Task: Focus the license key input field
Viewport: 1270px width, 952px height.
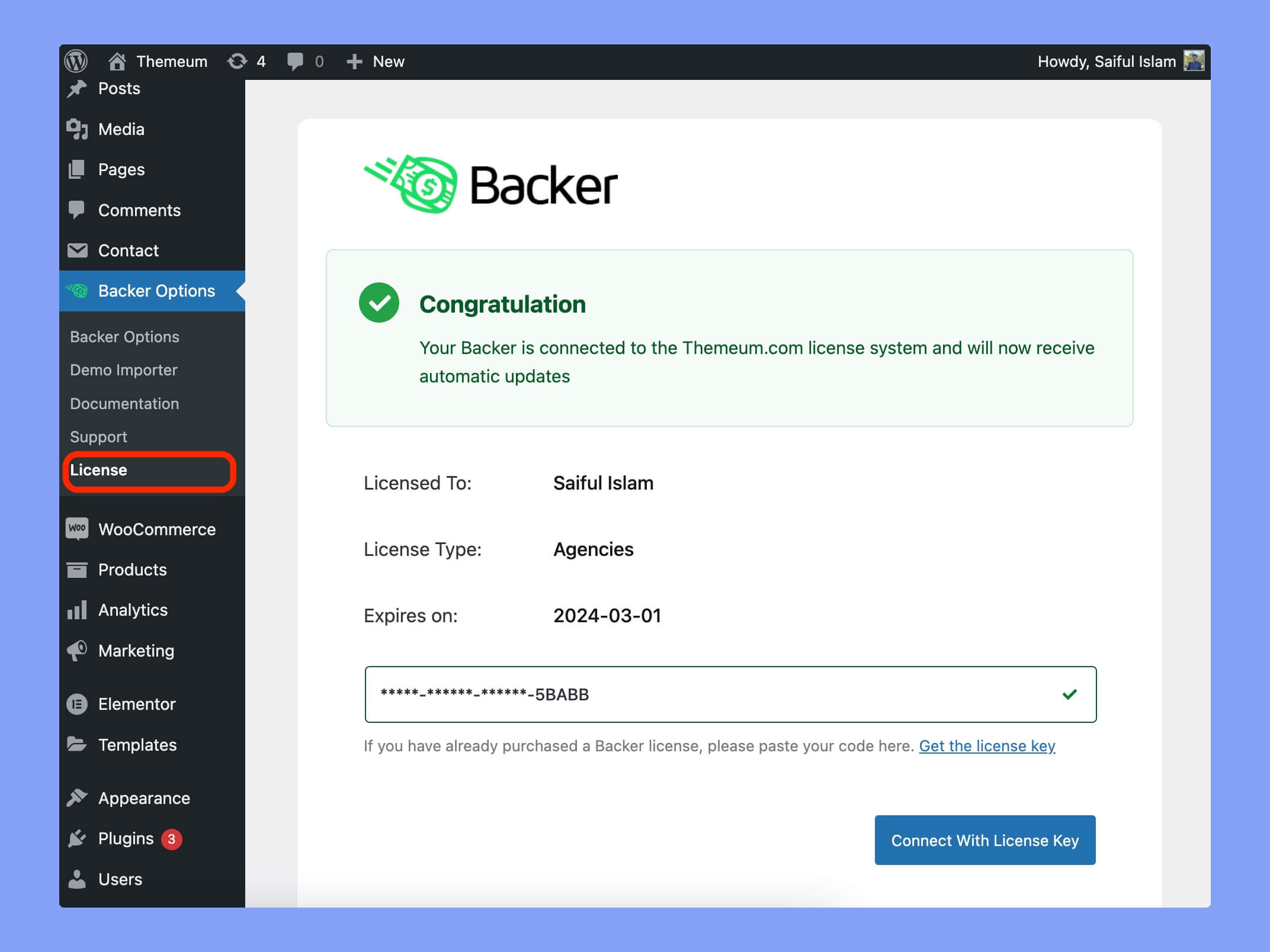Action: [730, 694]
